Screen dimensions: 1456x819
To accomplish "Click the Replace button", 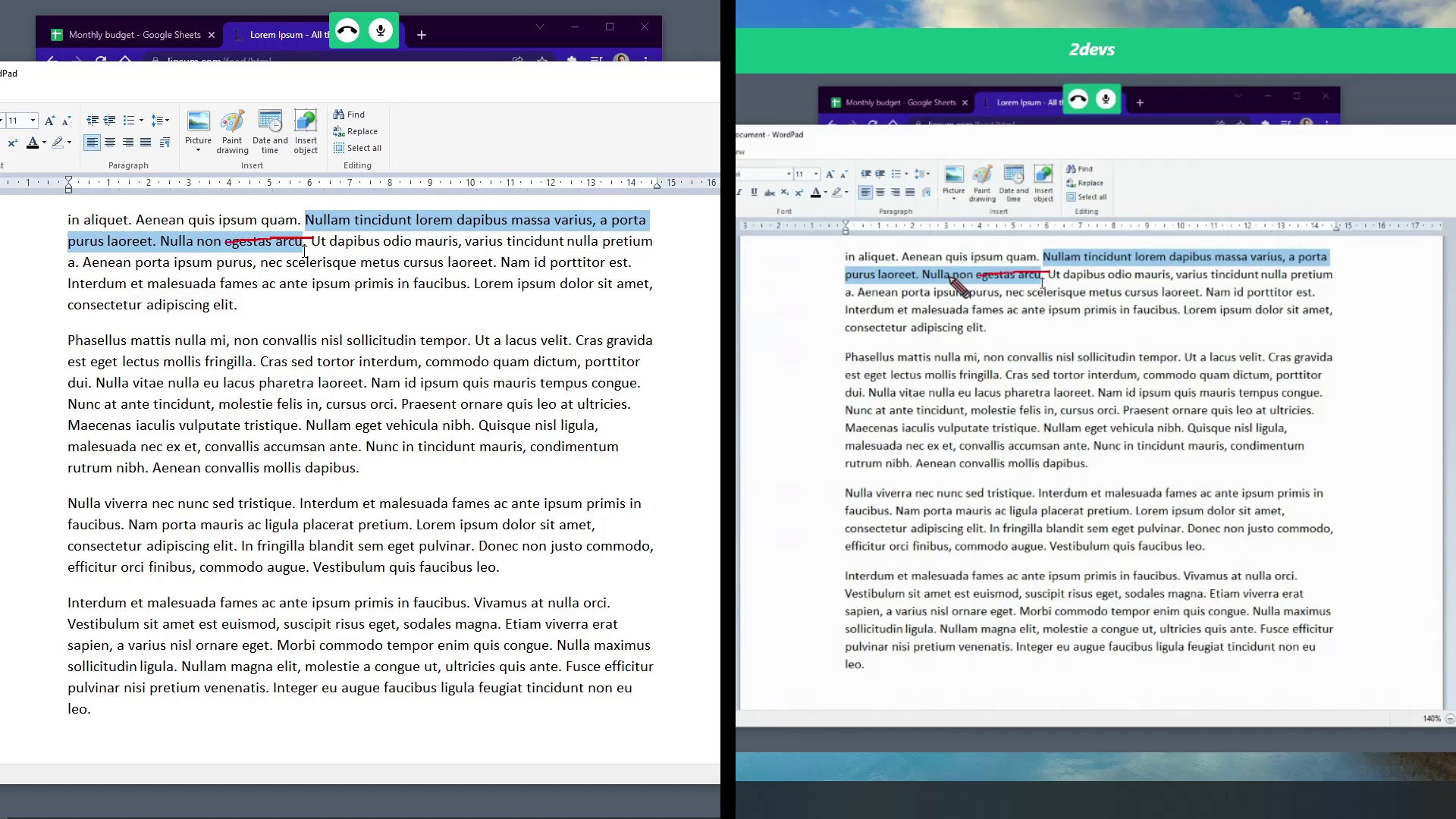I will (x=355, y=131).
